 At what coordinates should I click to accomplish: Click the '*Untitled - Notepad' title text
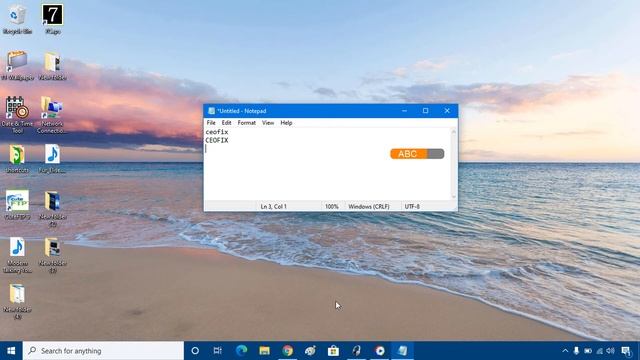(241, 111)
